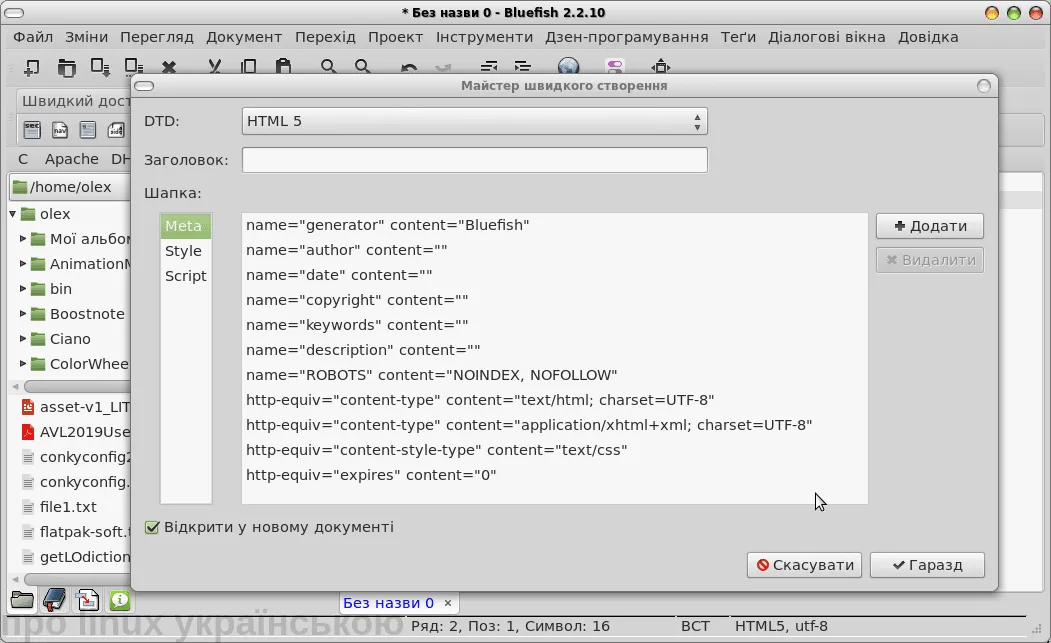Image resolution: width=1051 pixels, height=643 pixels.
Task: Click the Cut scissors toolbar icon
Action: pos(214,66)
